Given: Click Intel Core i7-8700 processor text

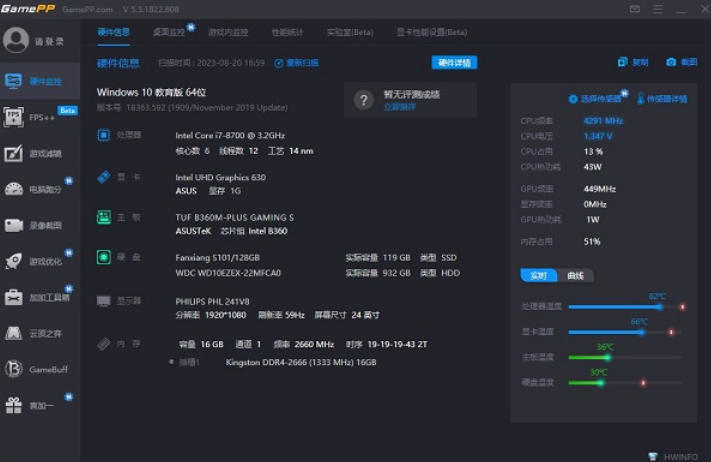Looking at the screenshot, I should pos(230,135).
